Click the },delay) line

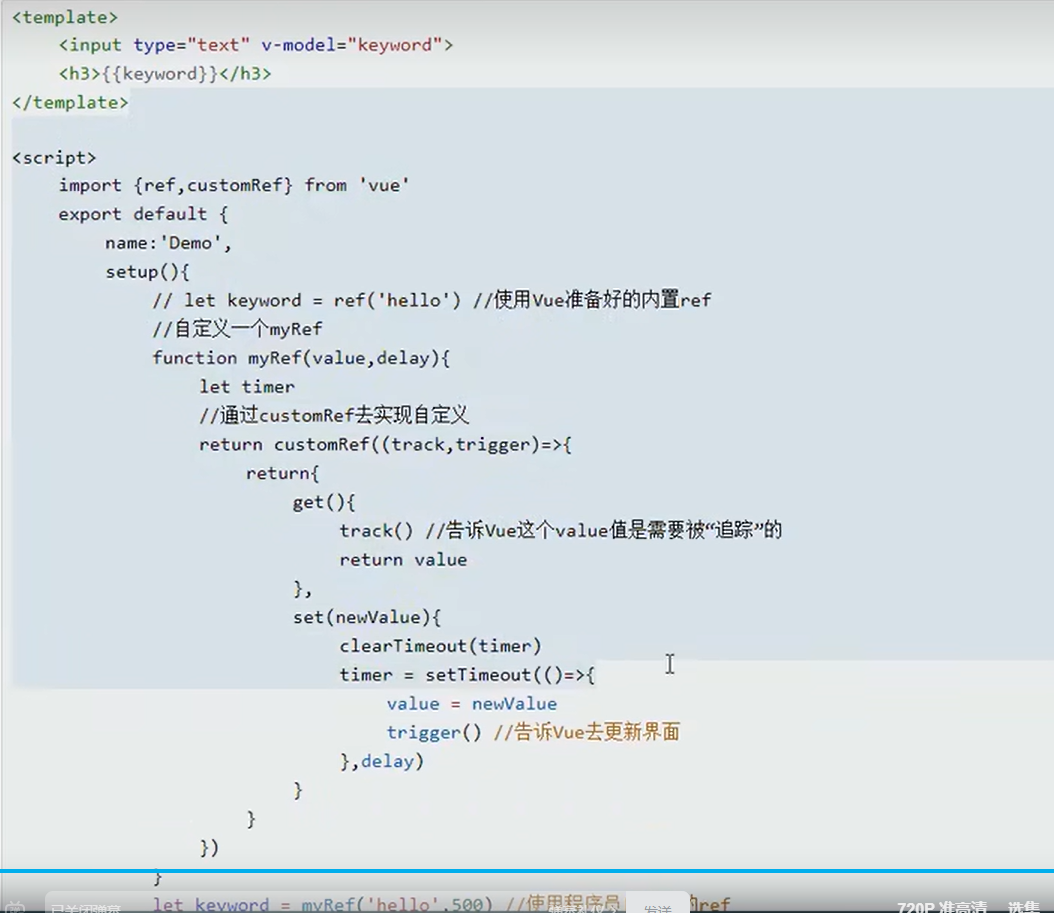point(382,762)
